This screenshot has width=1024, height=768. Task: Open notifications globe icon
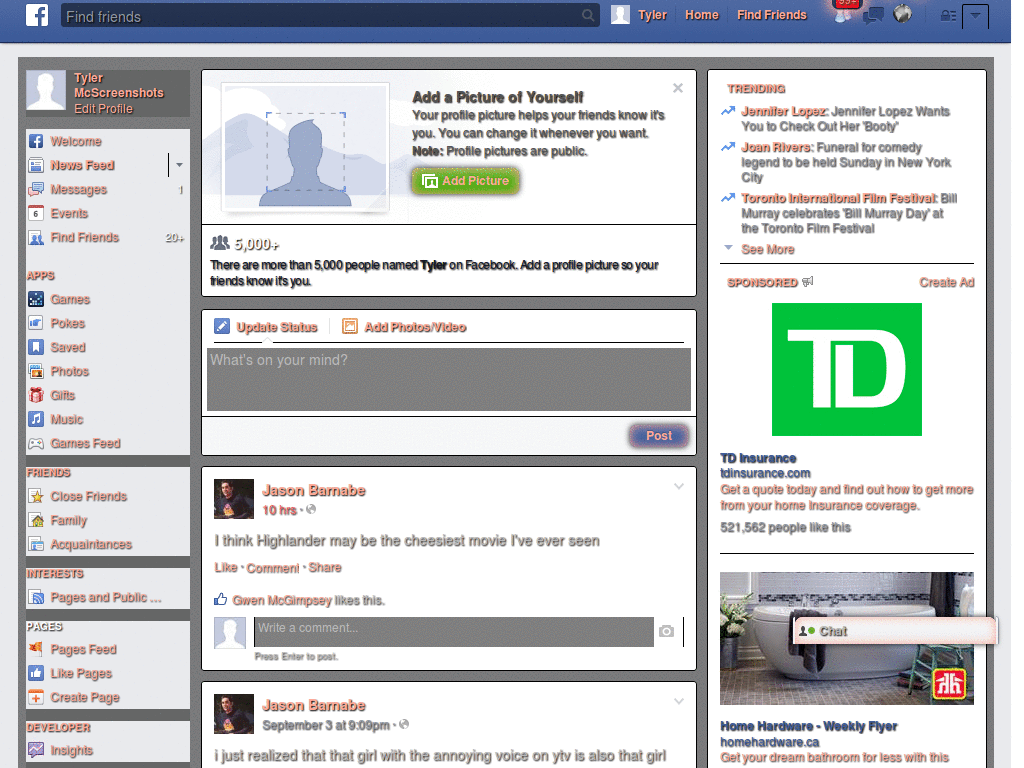click(902, 14)
